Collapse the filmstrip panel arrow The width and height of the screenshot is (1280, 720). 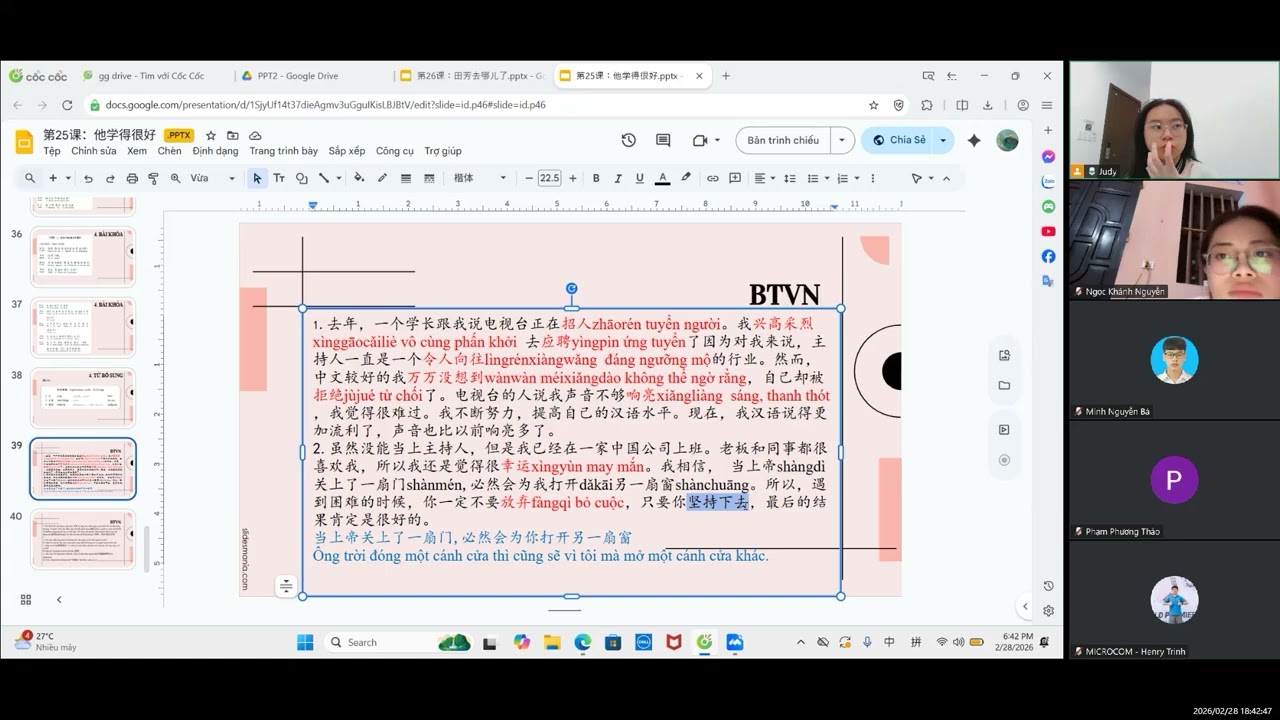click(x=59, y=599)
